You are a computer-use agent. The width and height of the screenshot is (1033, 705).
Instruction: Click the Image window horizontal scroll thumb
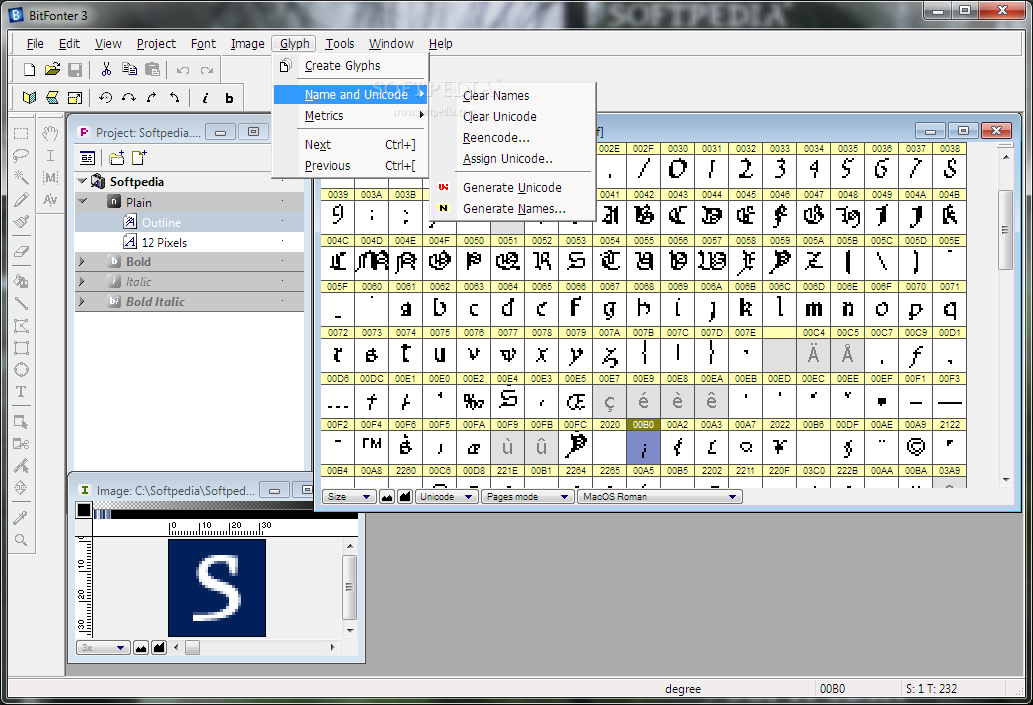(192, 648)
